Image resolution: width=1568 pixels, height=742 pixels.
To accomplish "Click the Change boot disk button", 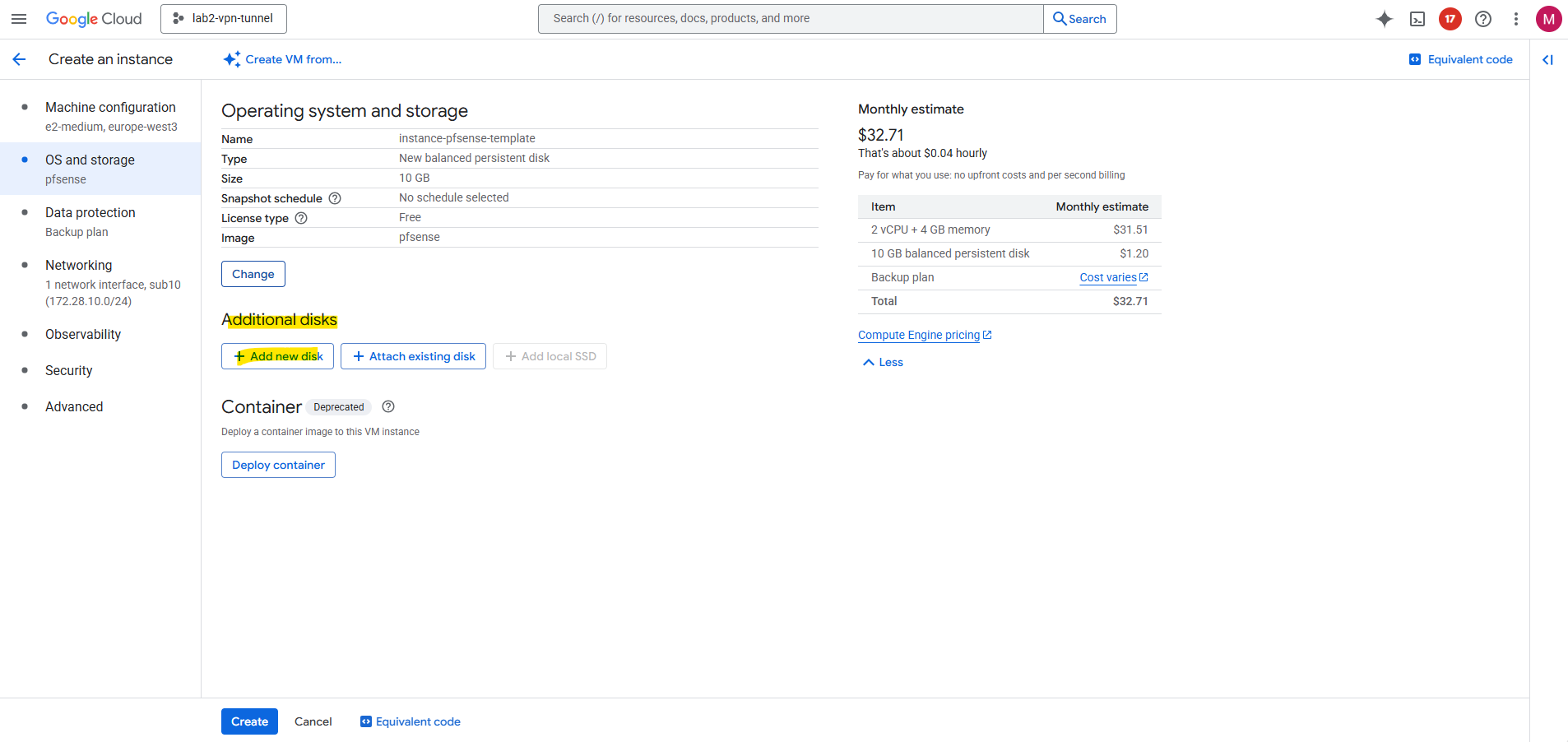I will (253, 274).
